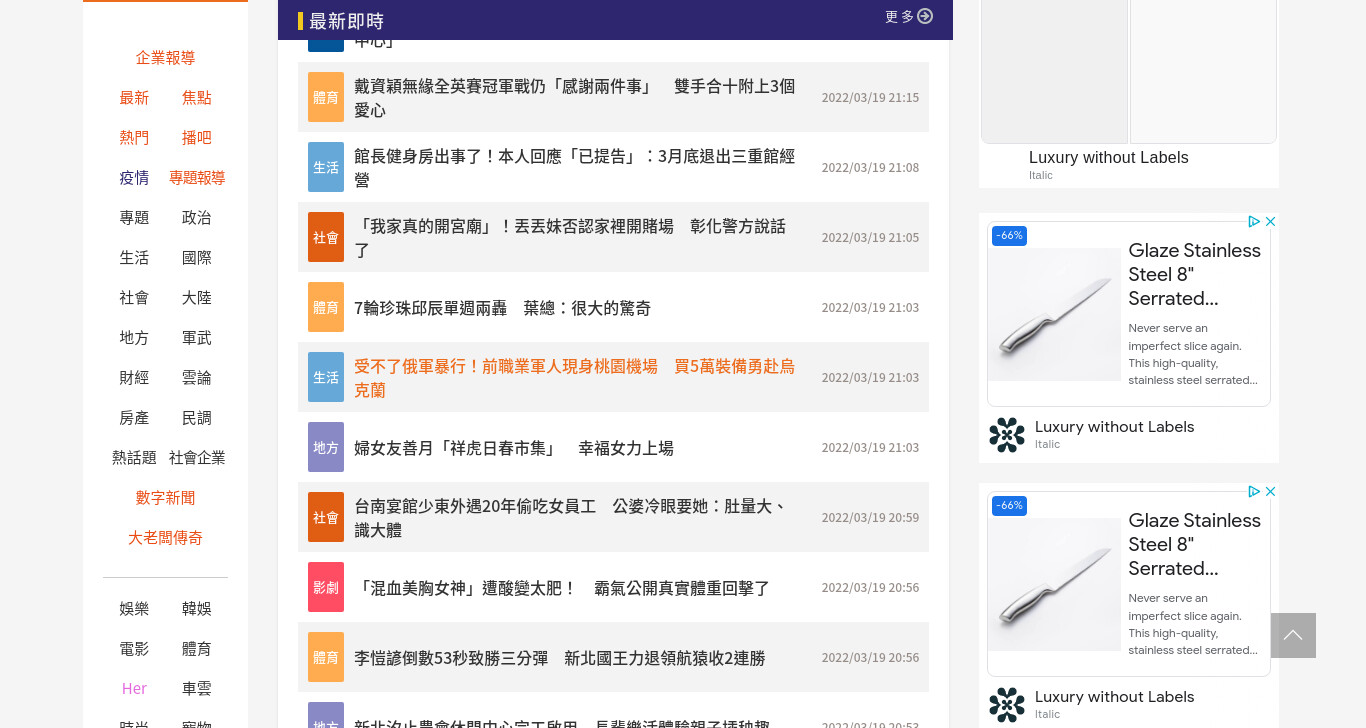Open 韓娛 category in sidebar

[196, 609]
